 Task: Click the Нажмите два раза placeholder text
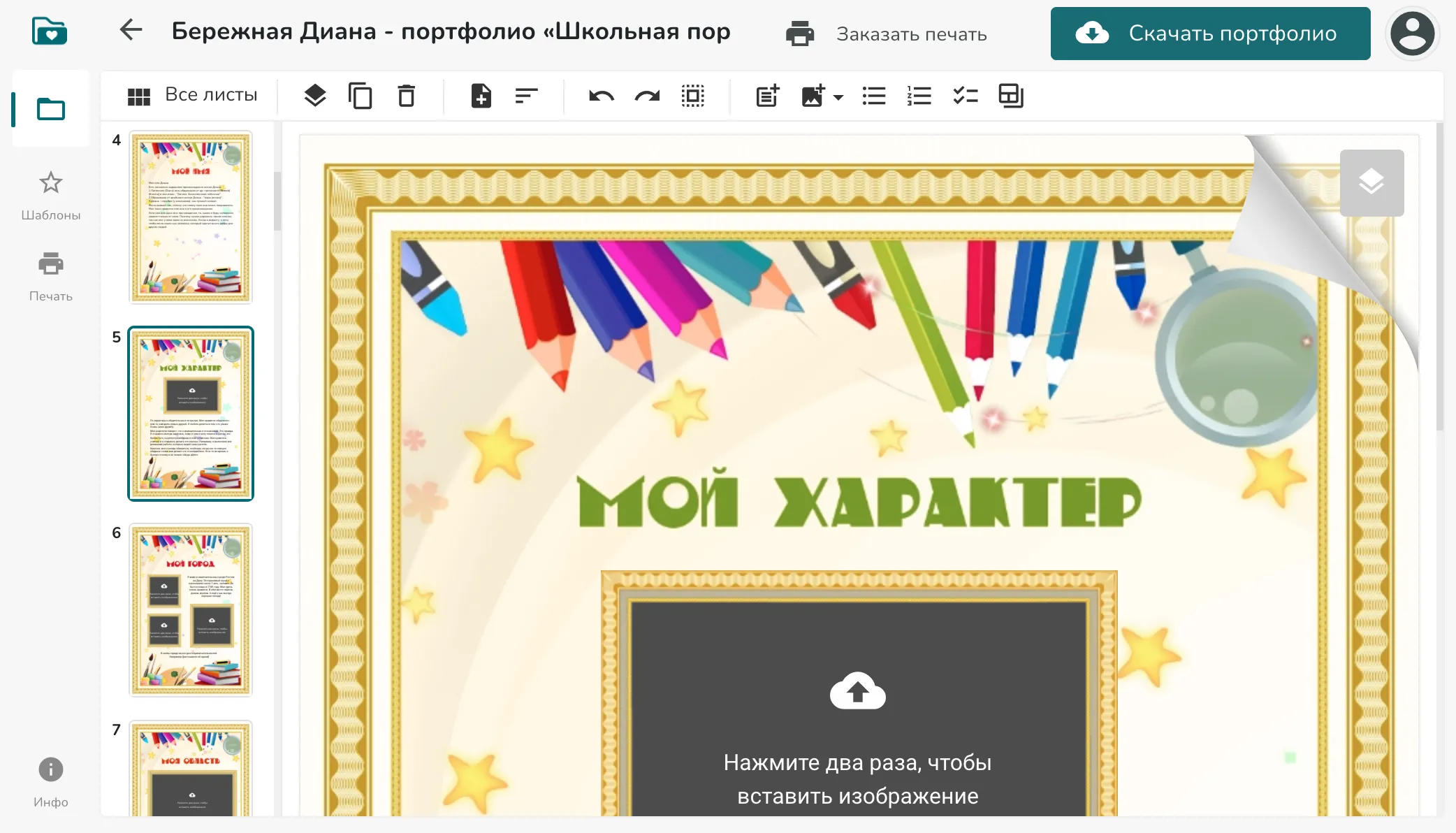(857, 779)
